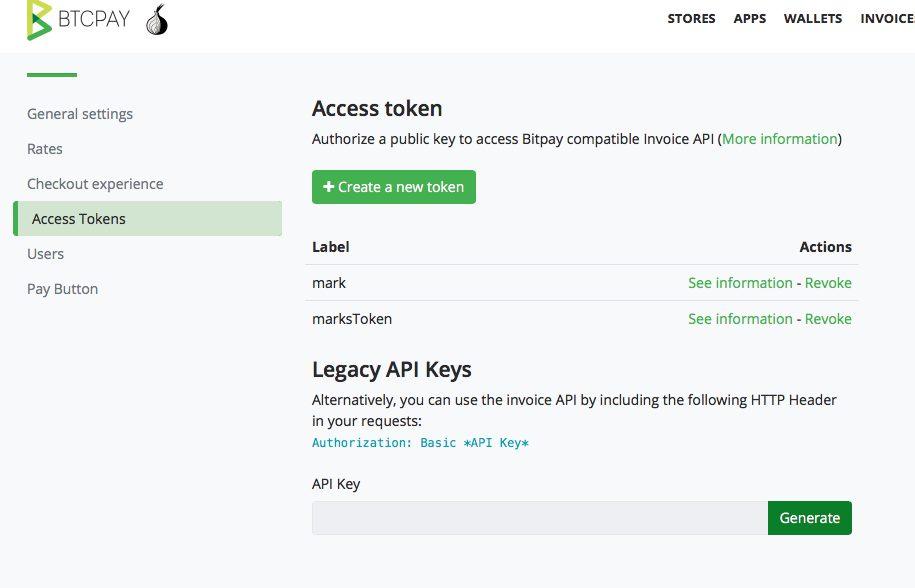
Task: Click the plus icon on Create token
Action: (329, 187)
